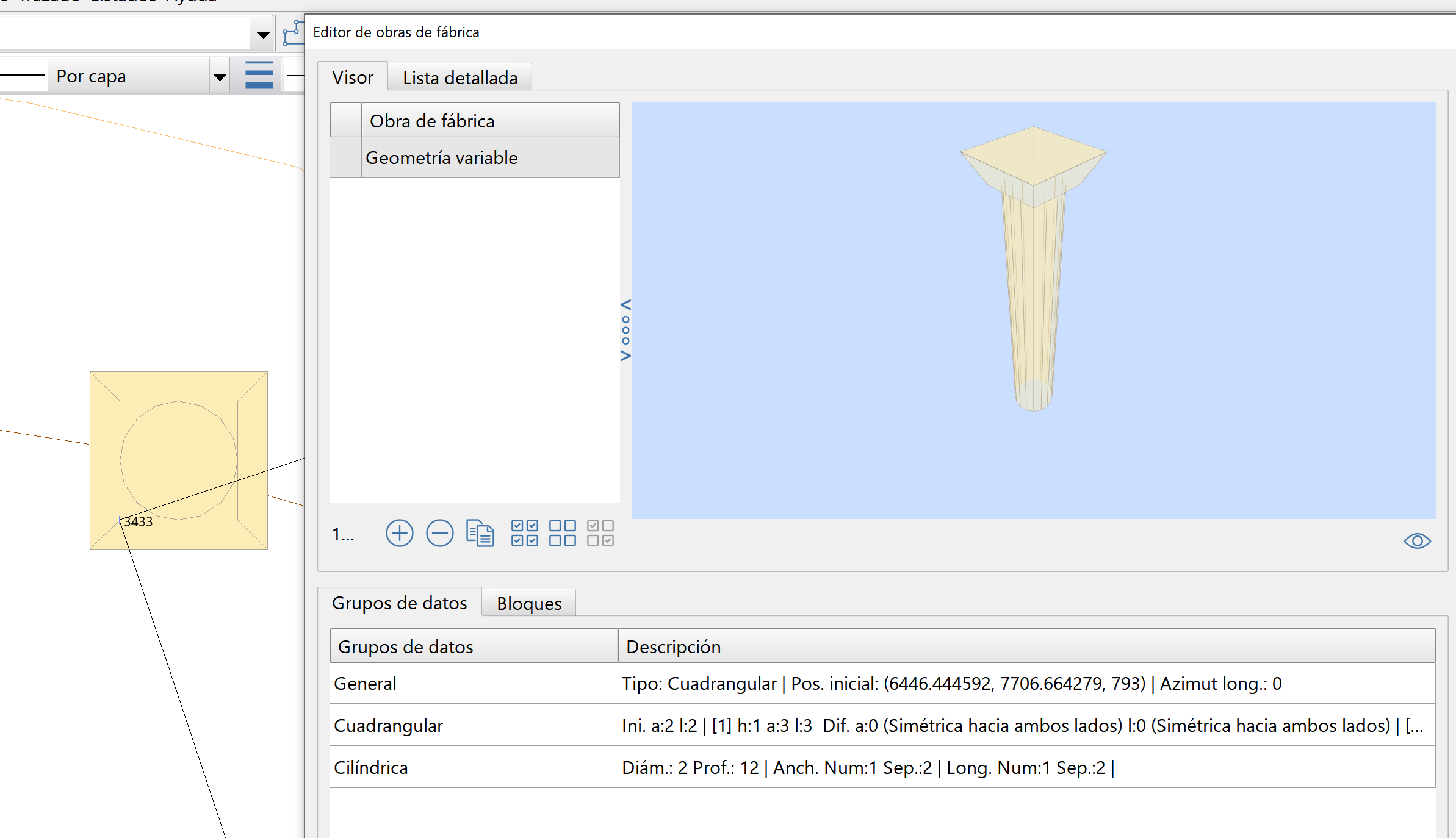Toggle the eye visibility icon in viewer

point(1417,541)
